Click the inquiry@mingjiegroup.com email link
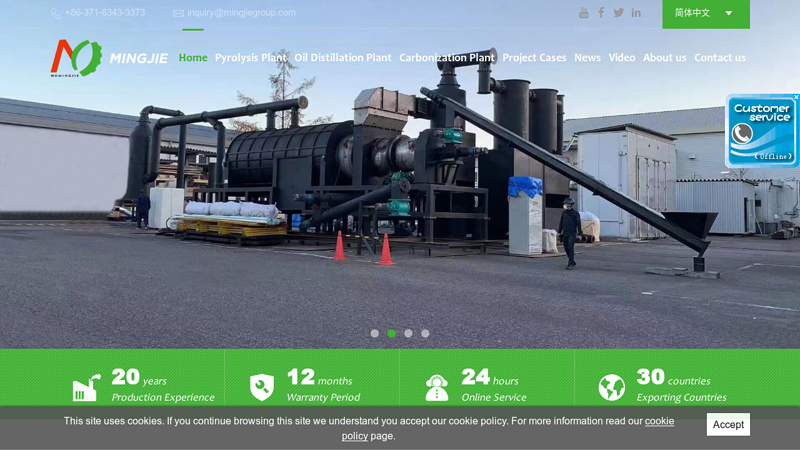Screen dimensions: 800x450 241,13
